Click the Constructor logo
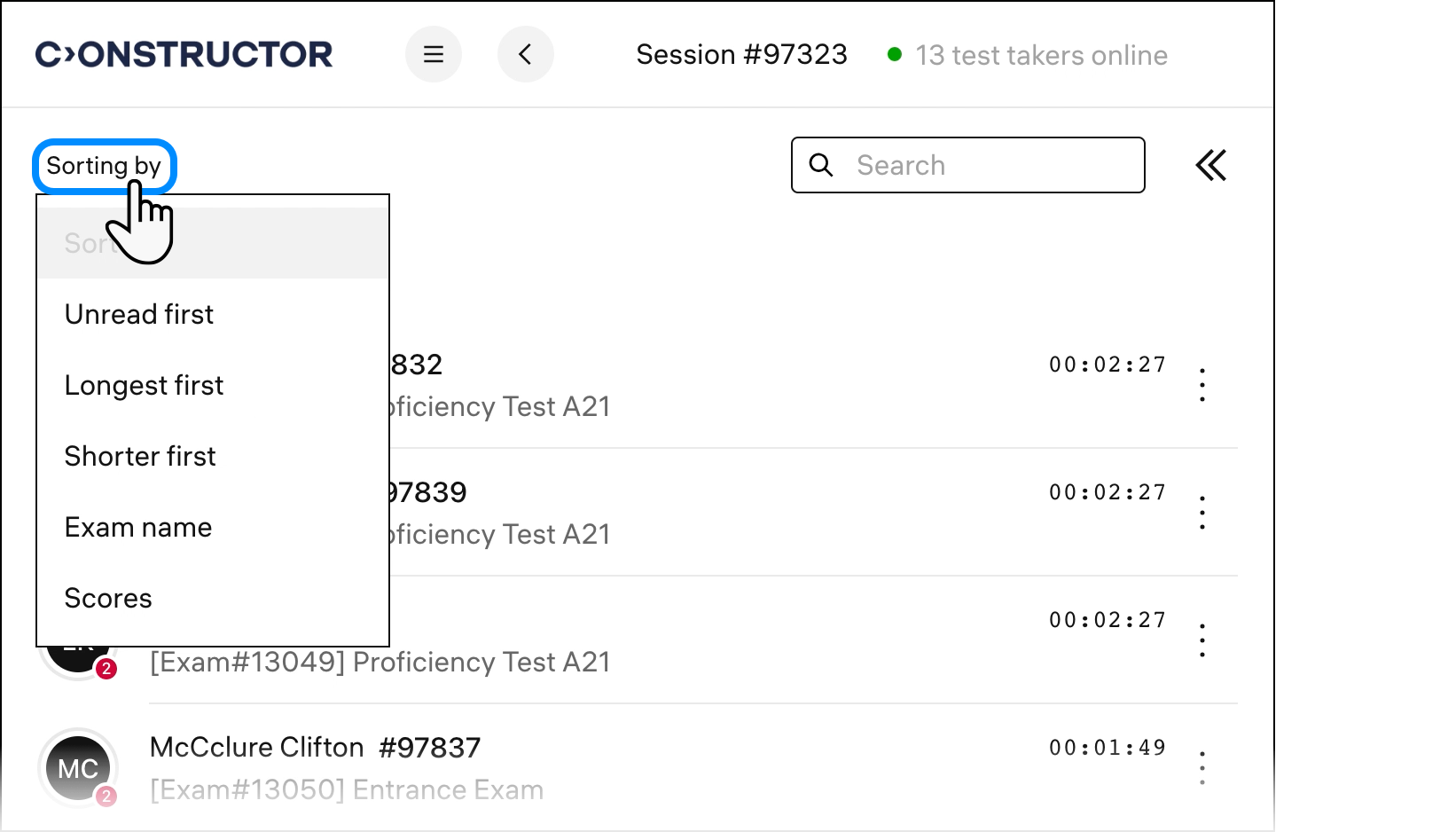 (184, 55)
